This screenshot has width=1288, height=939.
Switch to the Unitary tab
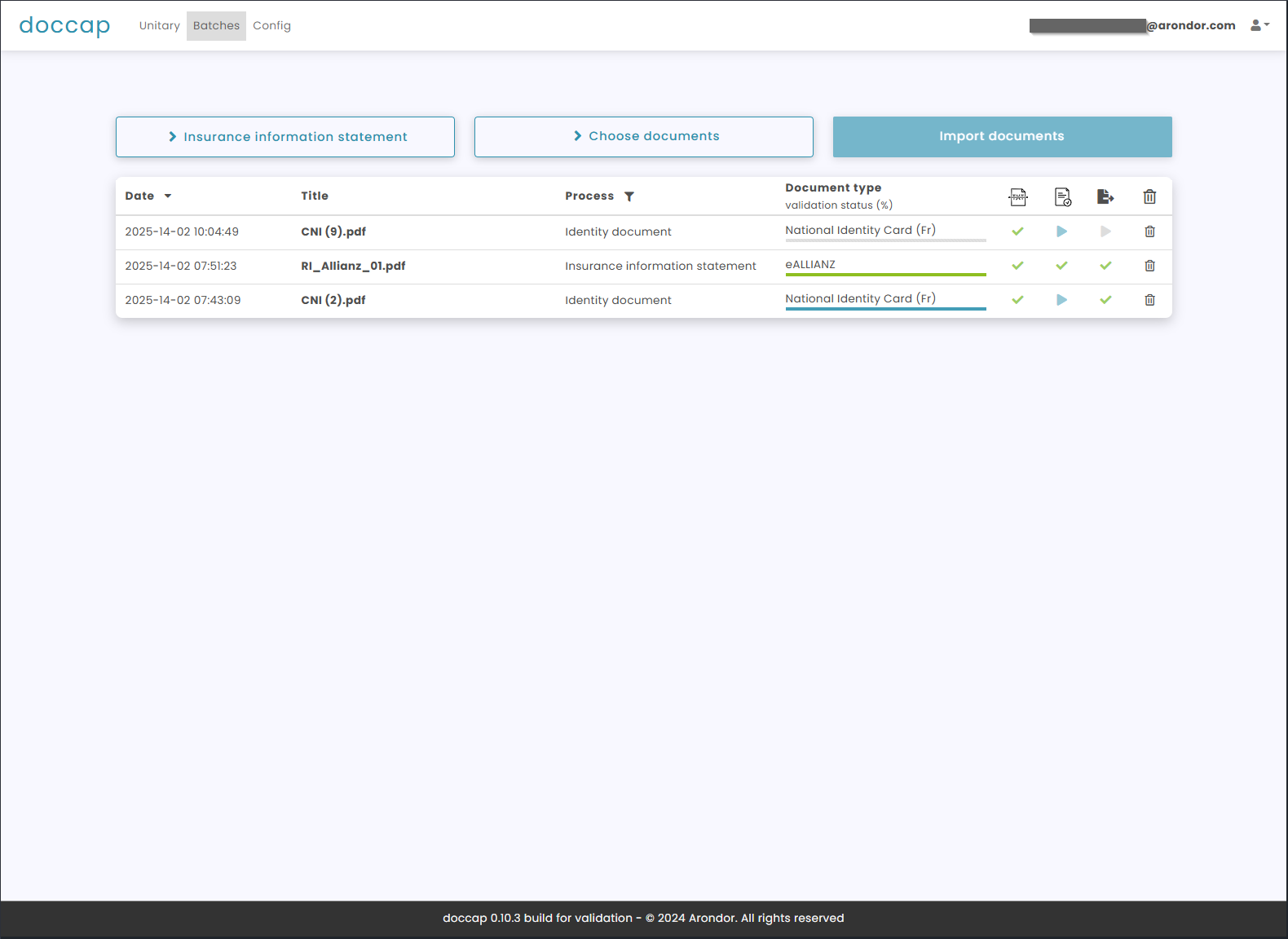[x=159, y=26]
